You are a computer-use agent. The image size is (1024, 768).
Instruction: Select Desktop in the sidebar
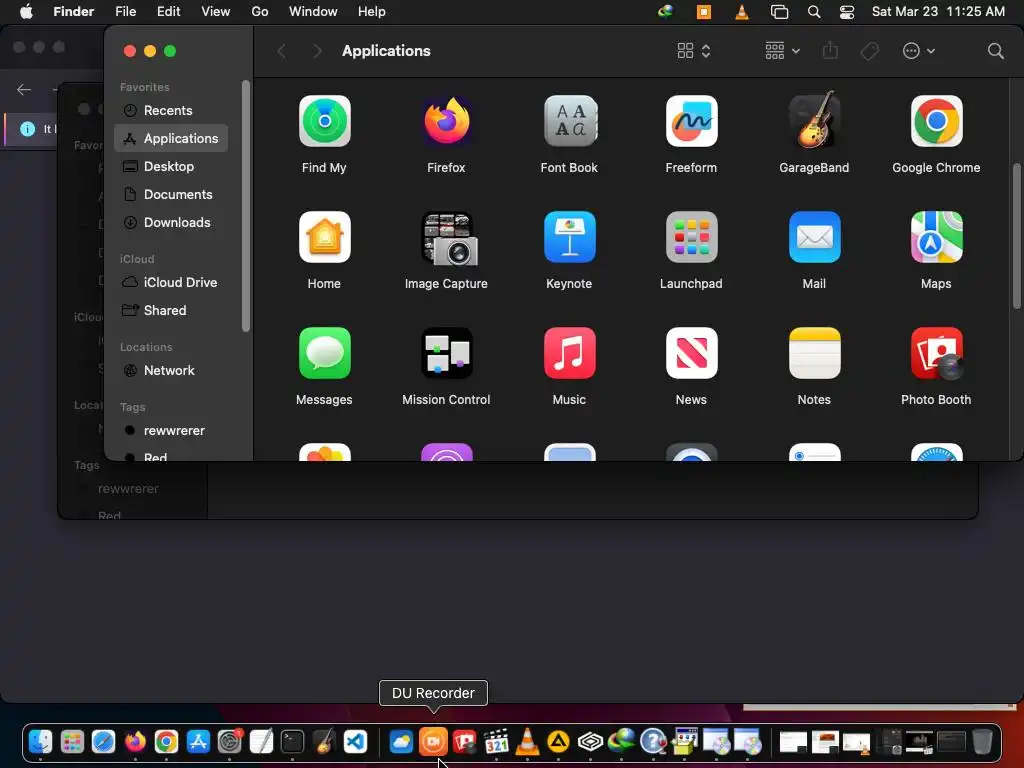coord(171,167)
